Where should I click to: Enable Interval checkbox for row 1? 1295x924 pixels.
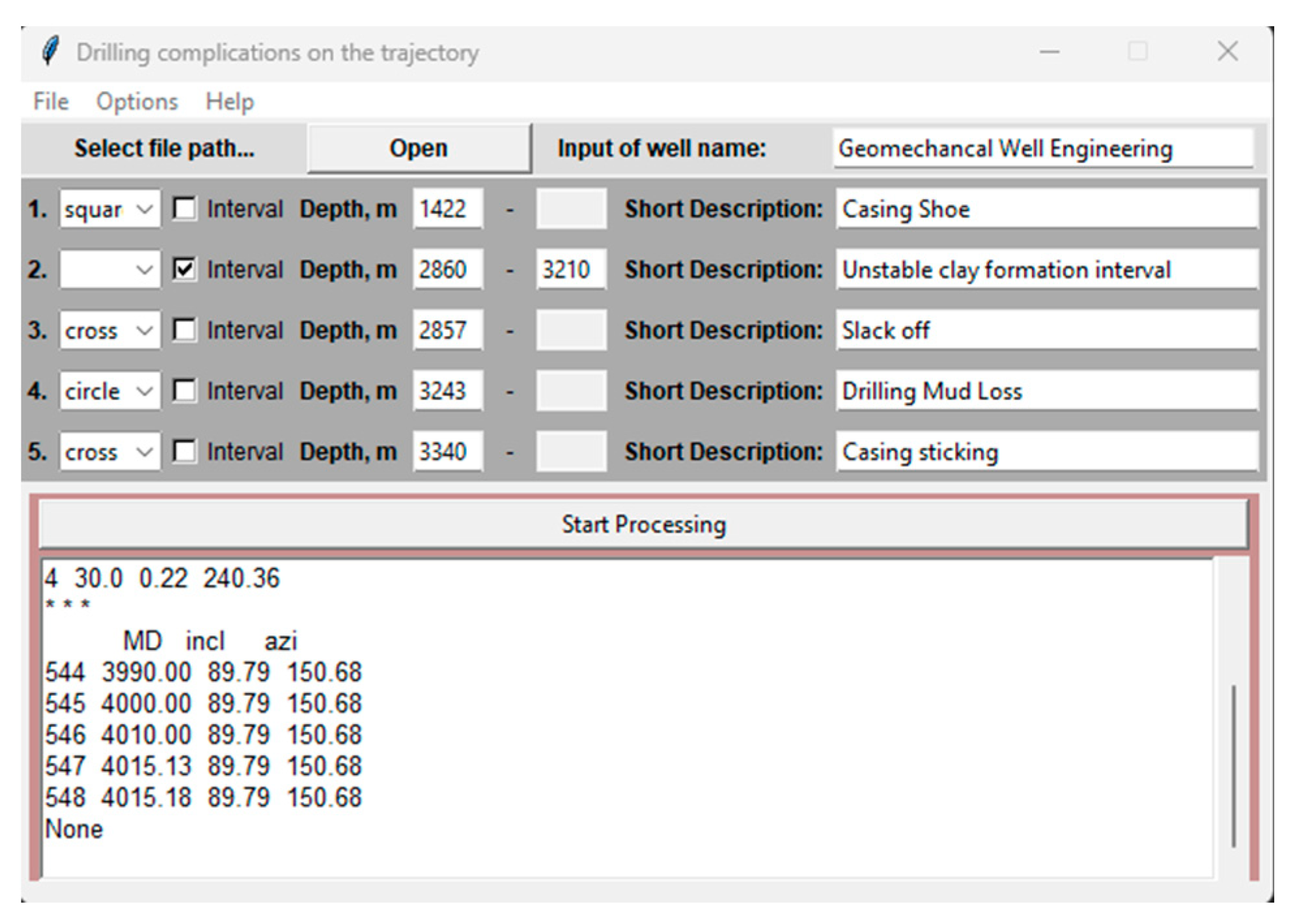185,209
